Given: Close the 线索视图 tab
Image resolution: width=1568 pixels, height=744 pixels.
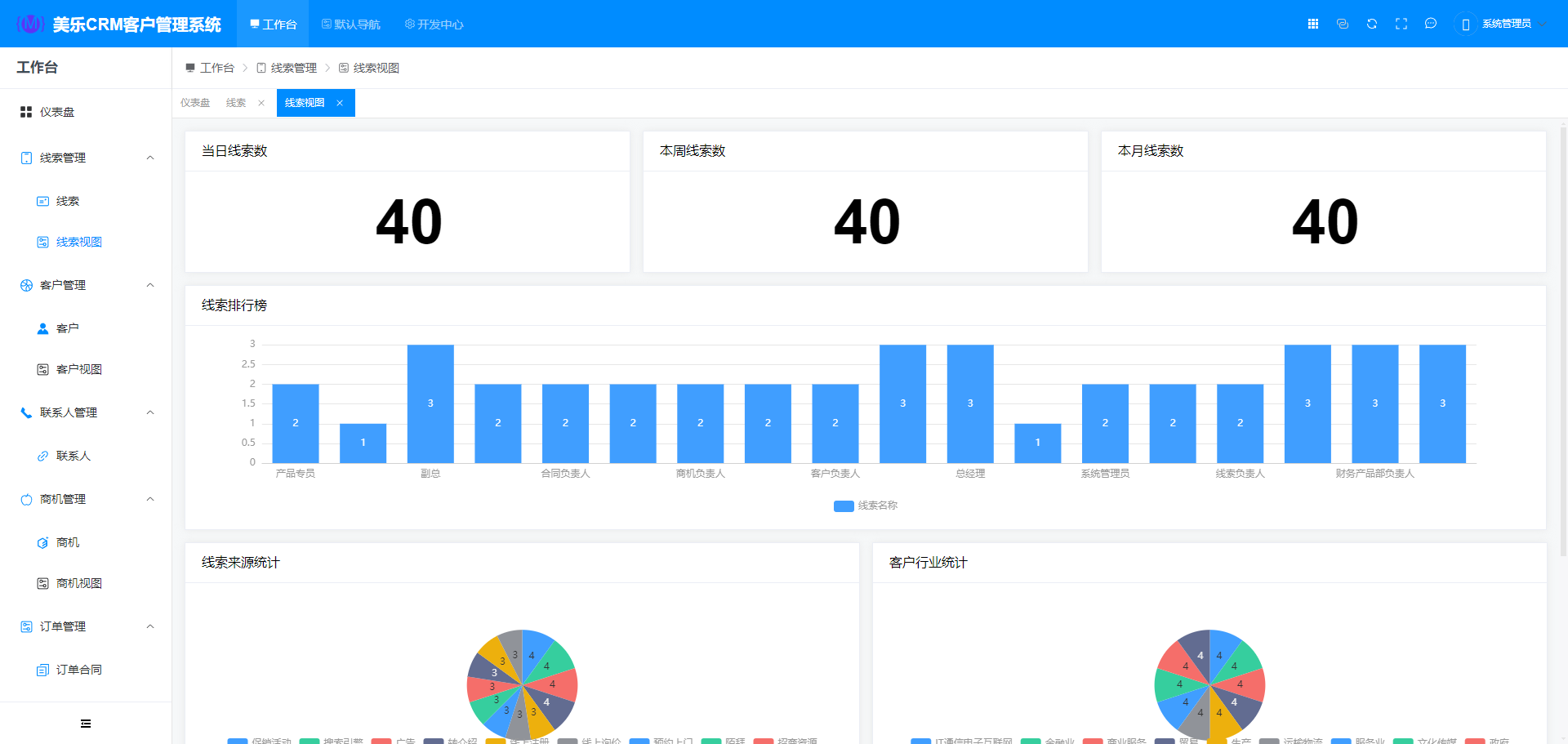Looking at the screenshot, I should coord(340,103).
